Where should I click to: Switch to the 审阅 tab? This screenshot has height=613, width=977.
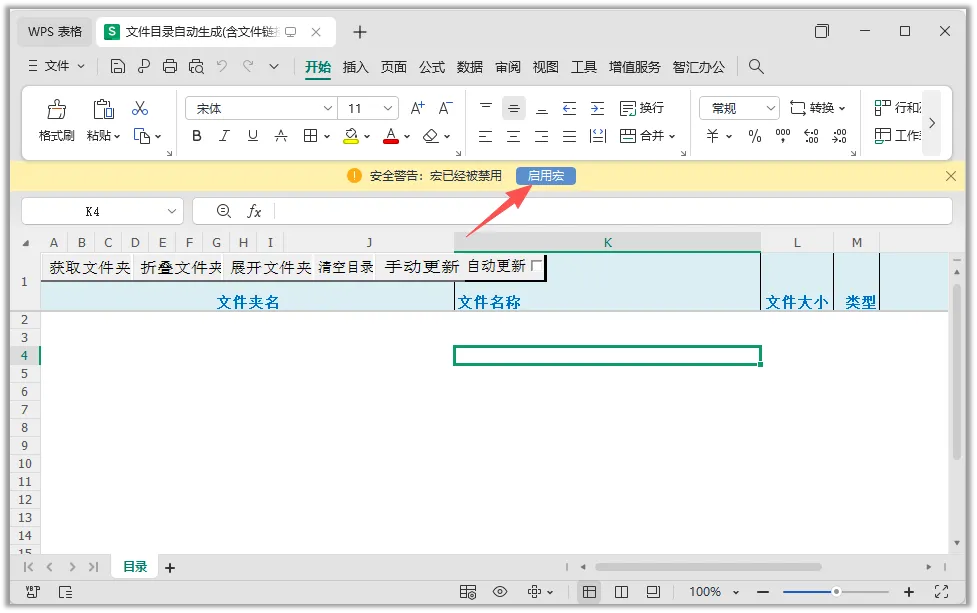coord(508,67)
